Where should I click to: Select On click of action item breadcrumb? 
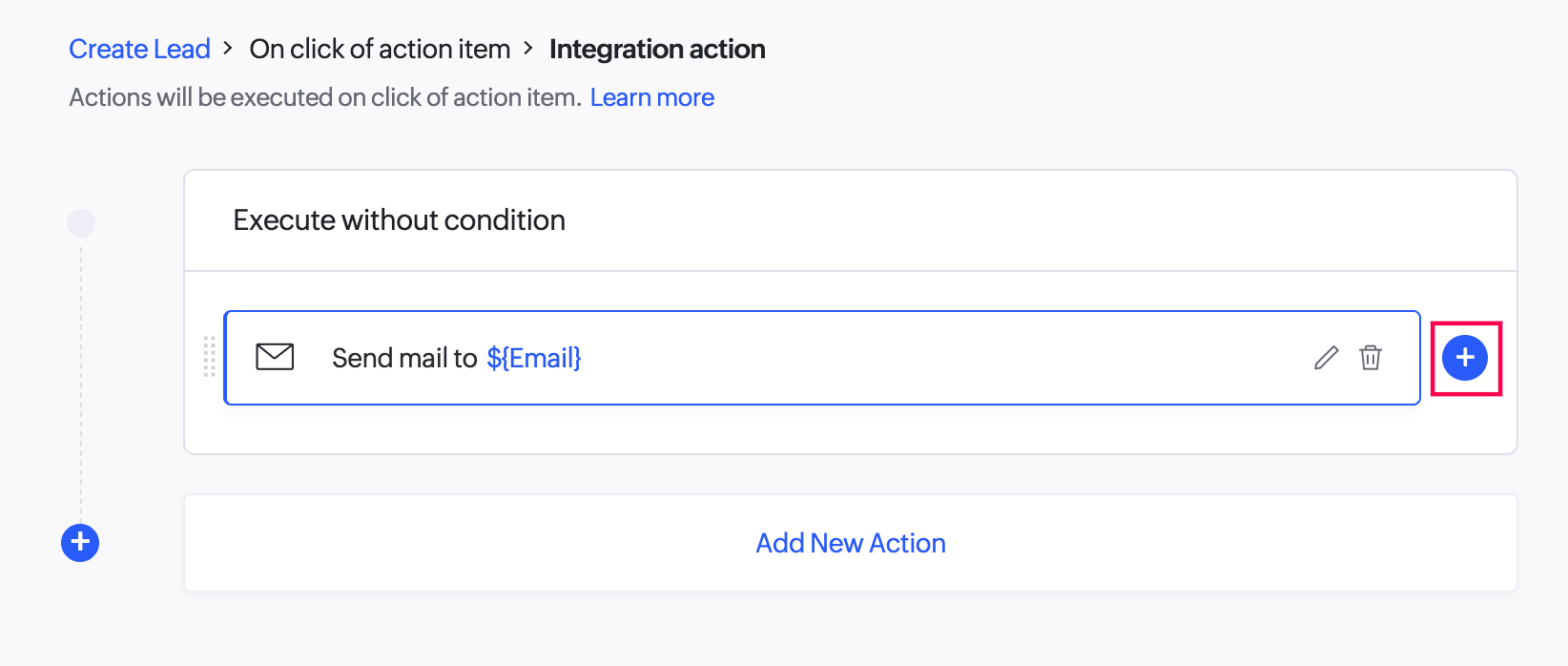[380, 49]
